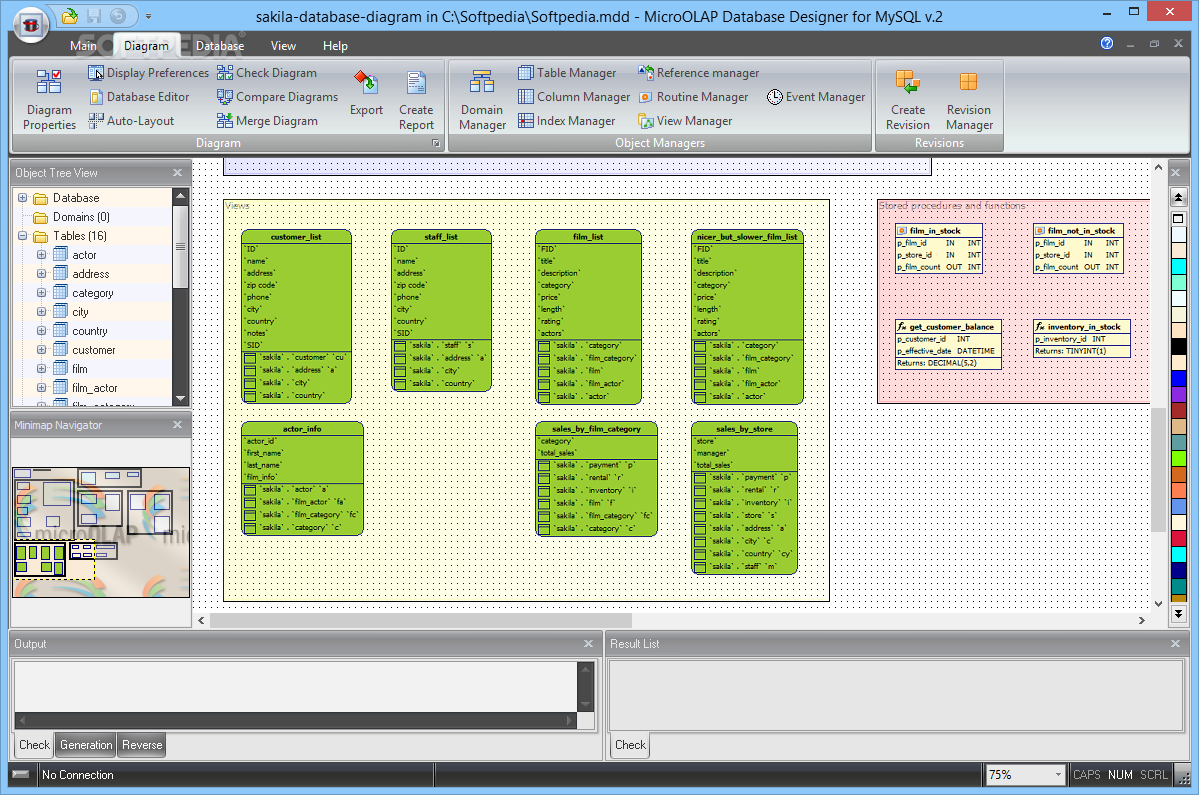Open the Reference manager
This screenshot has height=795, width=1199.
pos(699,73)
